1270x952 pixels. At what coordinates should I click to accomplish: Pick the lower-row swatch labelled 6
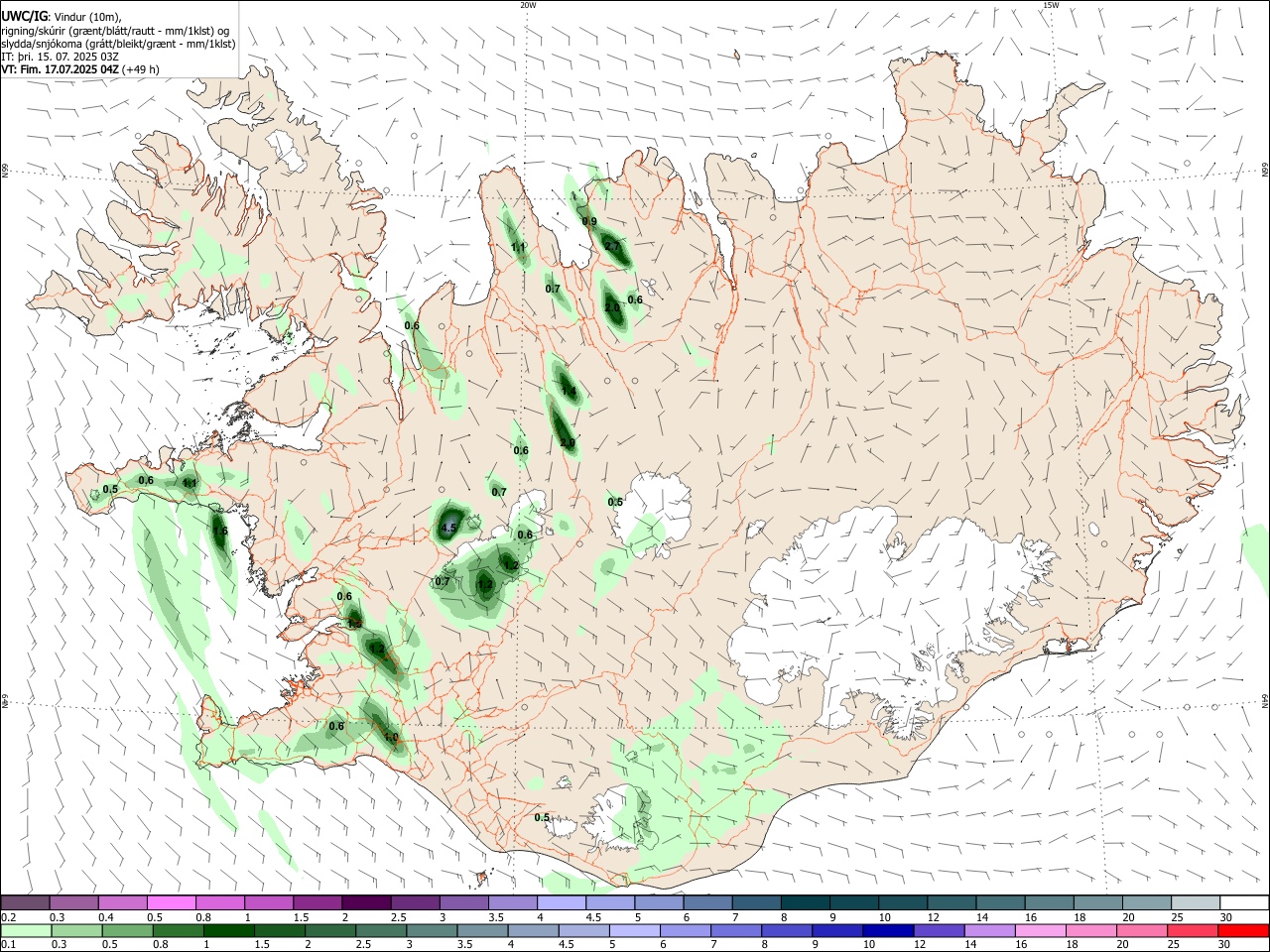pyautogui.click(x=686, y=930)
